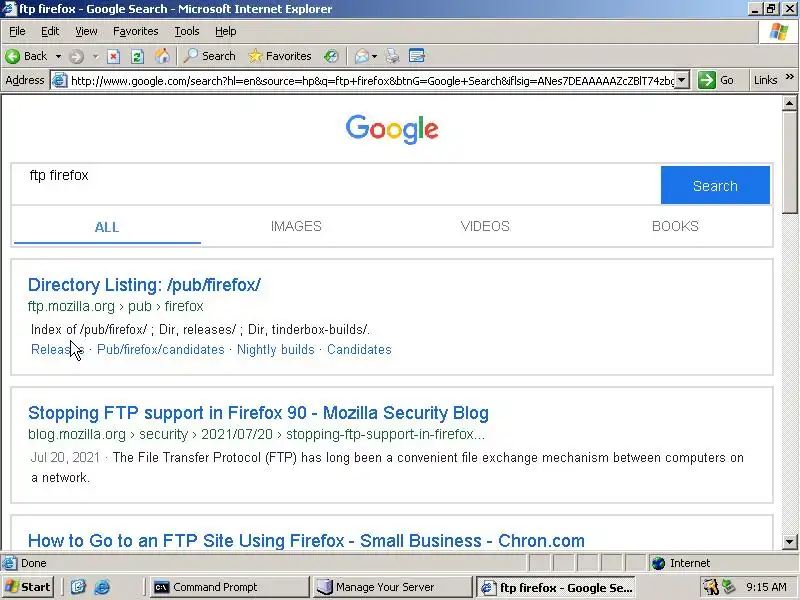Open the Forward history dropdown arrow
The image size is (800, 600).
coord(95,56)
